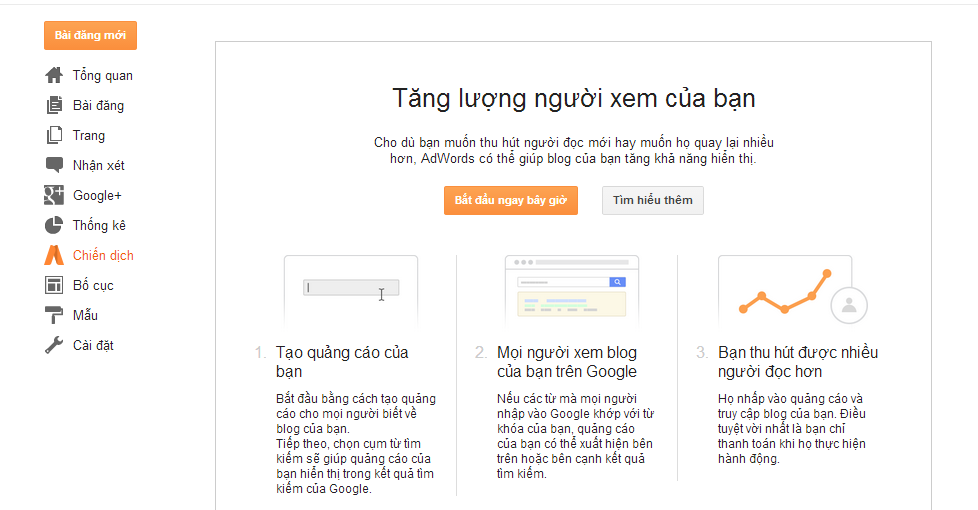Click the AdWords icon beside Chiến dịch

(54, 255)
